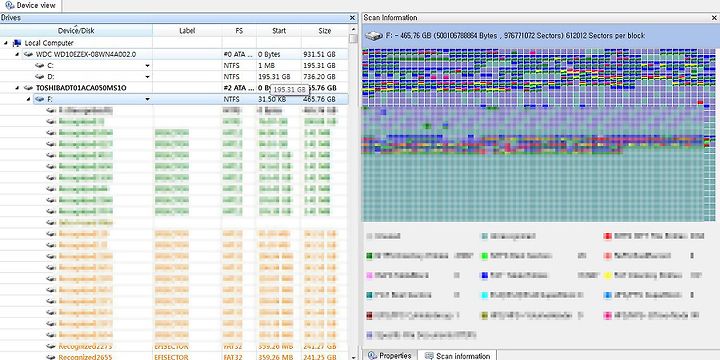This screenshot has width=720, height=360.
Task: Click the '#0 ATA' FS cell
Action: pyautogui.click(x=238, y=54)
